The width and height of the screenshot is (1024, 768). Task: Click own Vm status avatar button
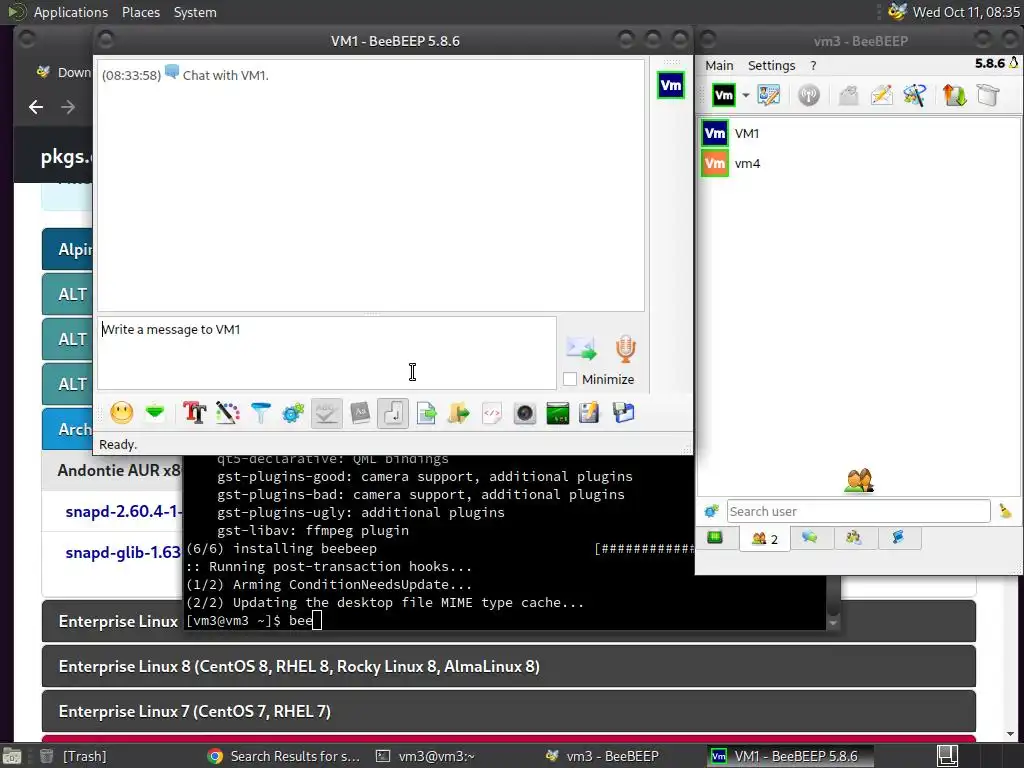tap(724, 95)
